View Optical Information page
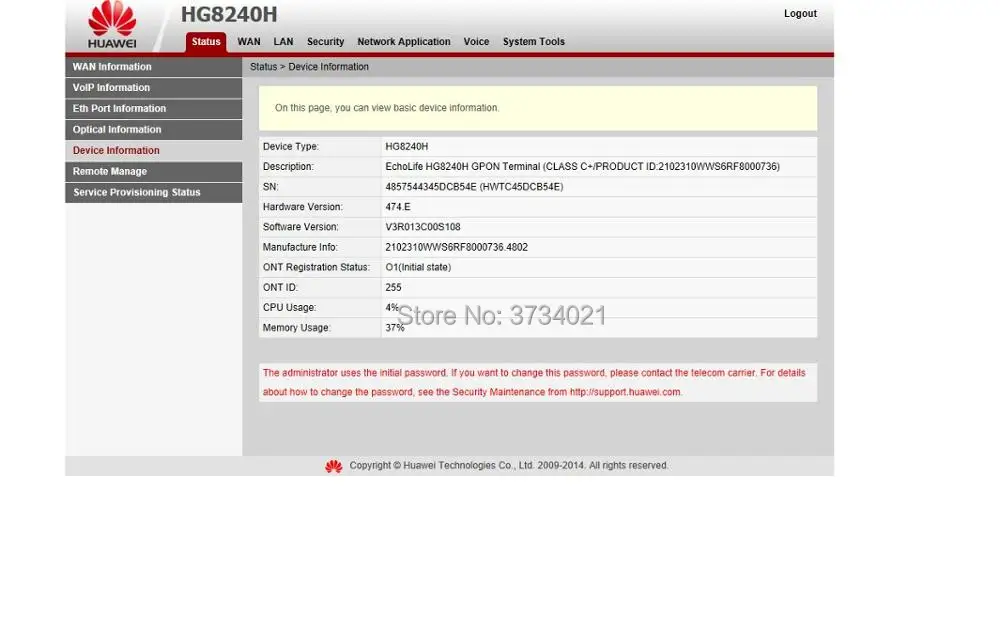The image size is (1000, 629). pos(154,130)
